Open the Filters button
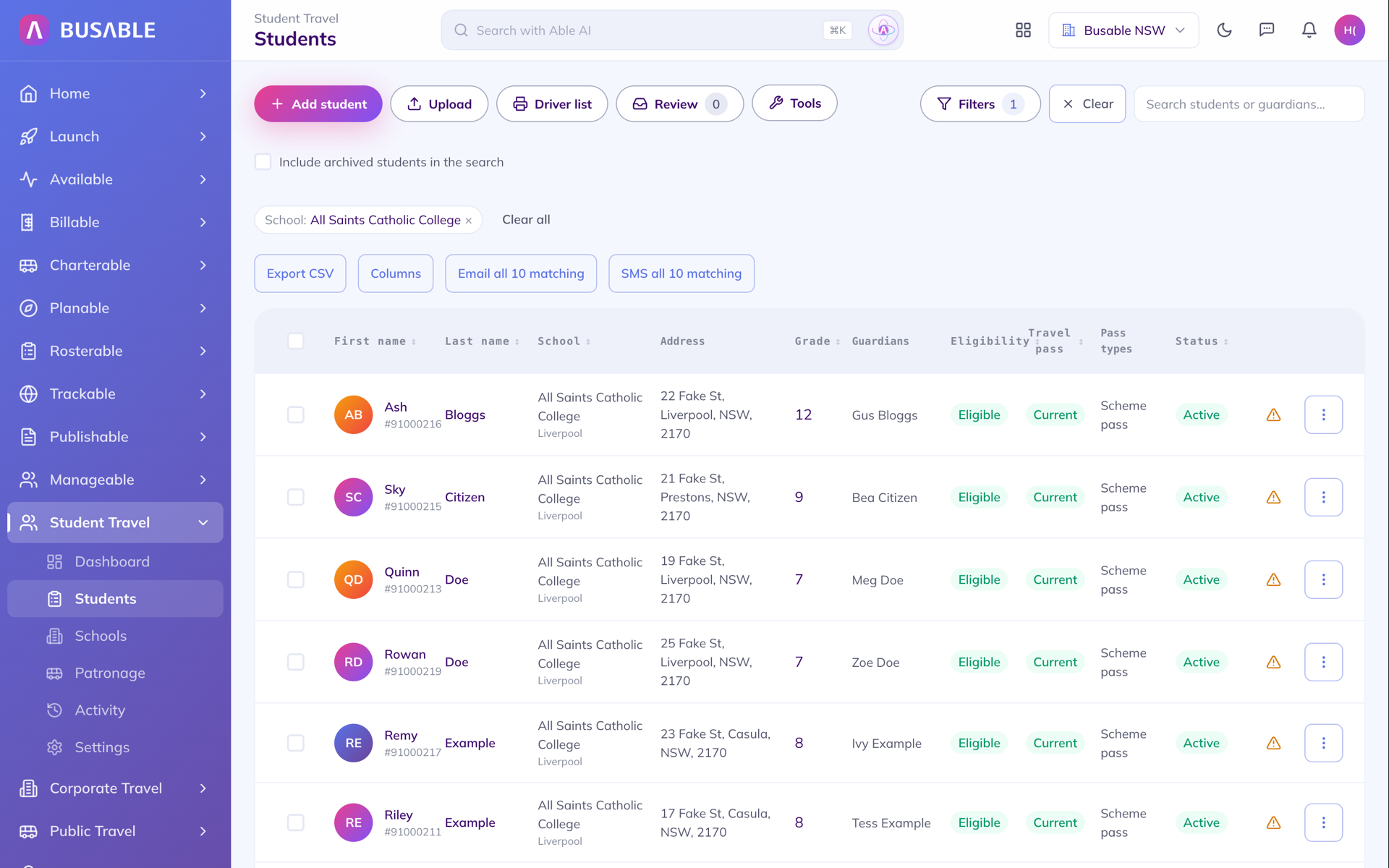Viewport: 1389px width, 868px height. (x=980, y=104)
